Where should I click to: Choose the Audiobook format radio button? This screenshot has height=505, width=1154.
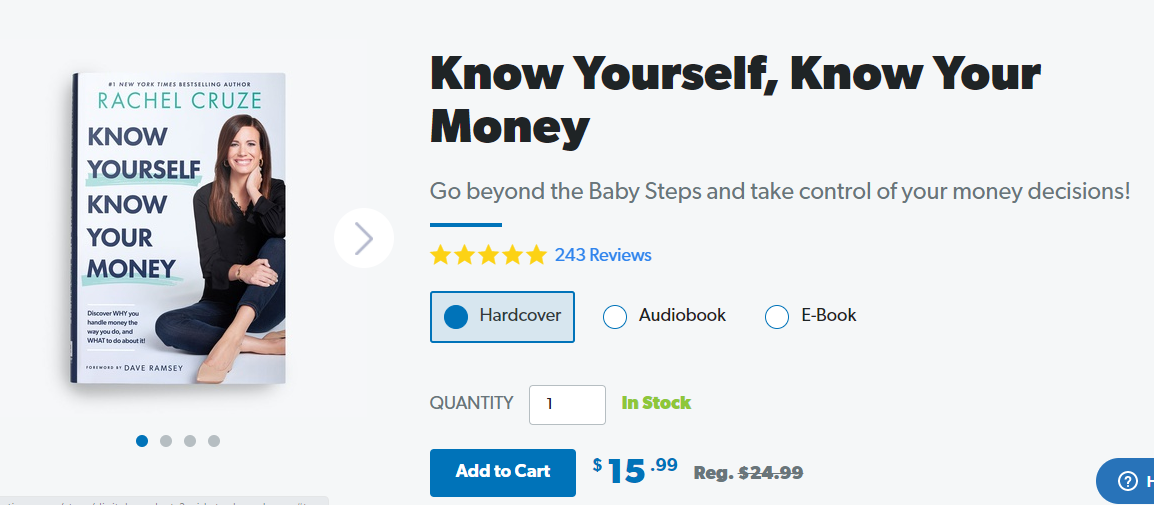615,317
